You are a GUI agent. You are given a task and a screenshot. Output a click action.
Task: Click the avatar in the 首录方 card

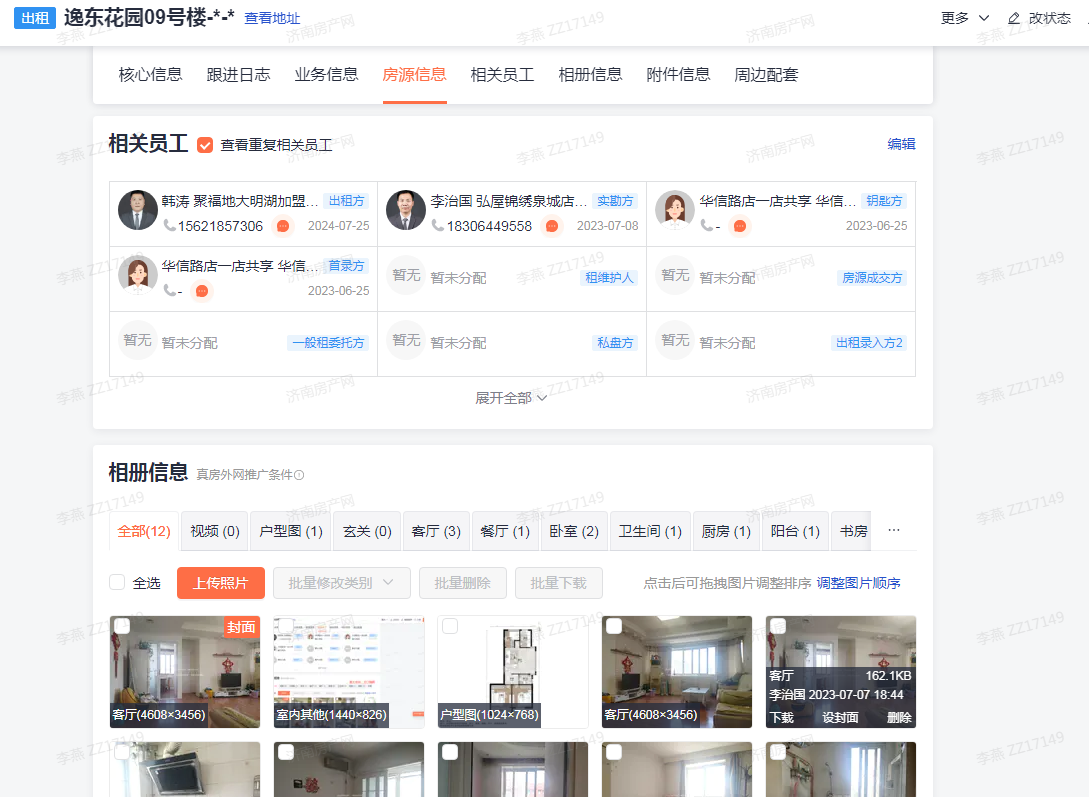(x=138, y=275)
